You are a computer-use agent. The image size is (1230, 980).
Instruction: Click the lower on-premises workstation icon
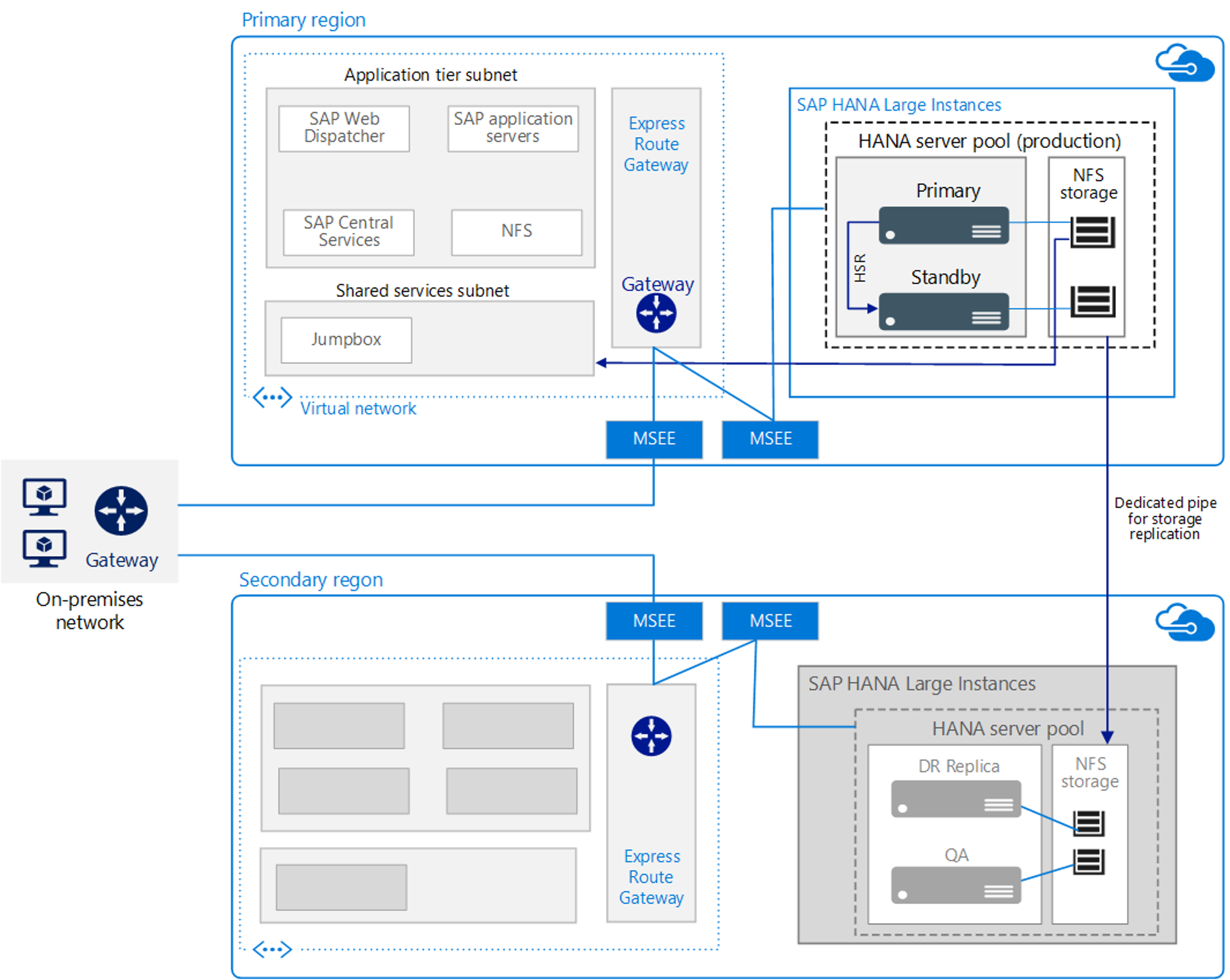click(44, 548)
